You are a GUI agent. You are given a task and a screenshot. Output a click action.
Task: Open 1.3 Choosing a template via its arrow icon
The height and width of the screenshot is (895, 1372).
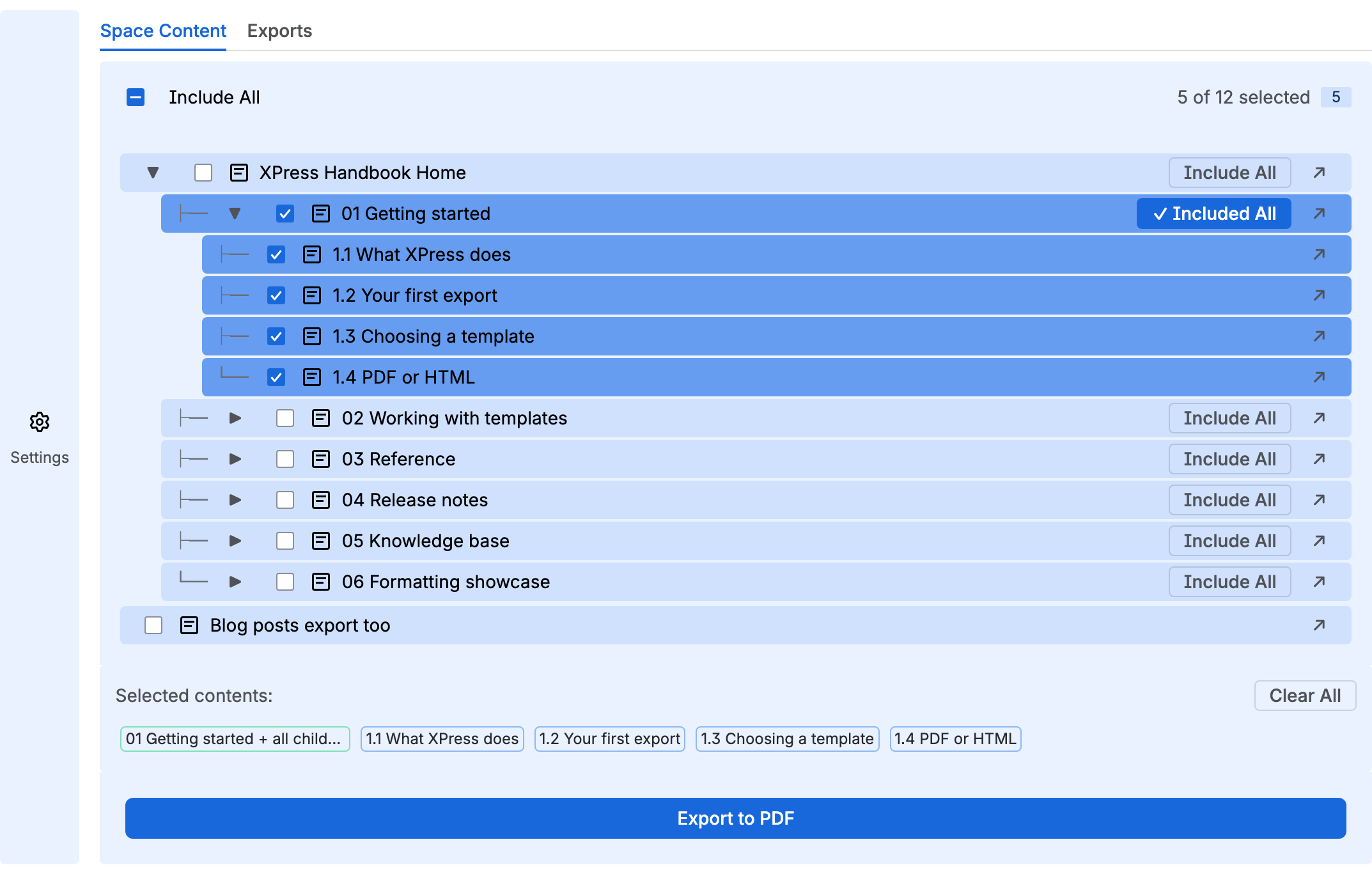(1319, 336)
